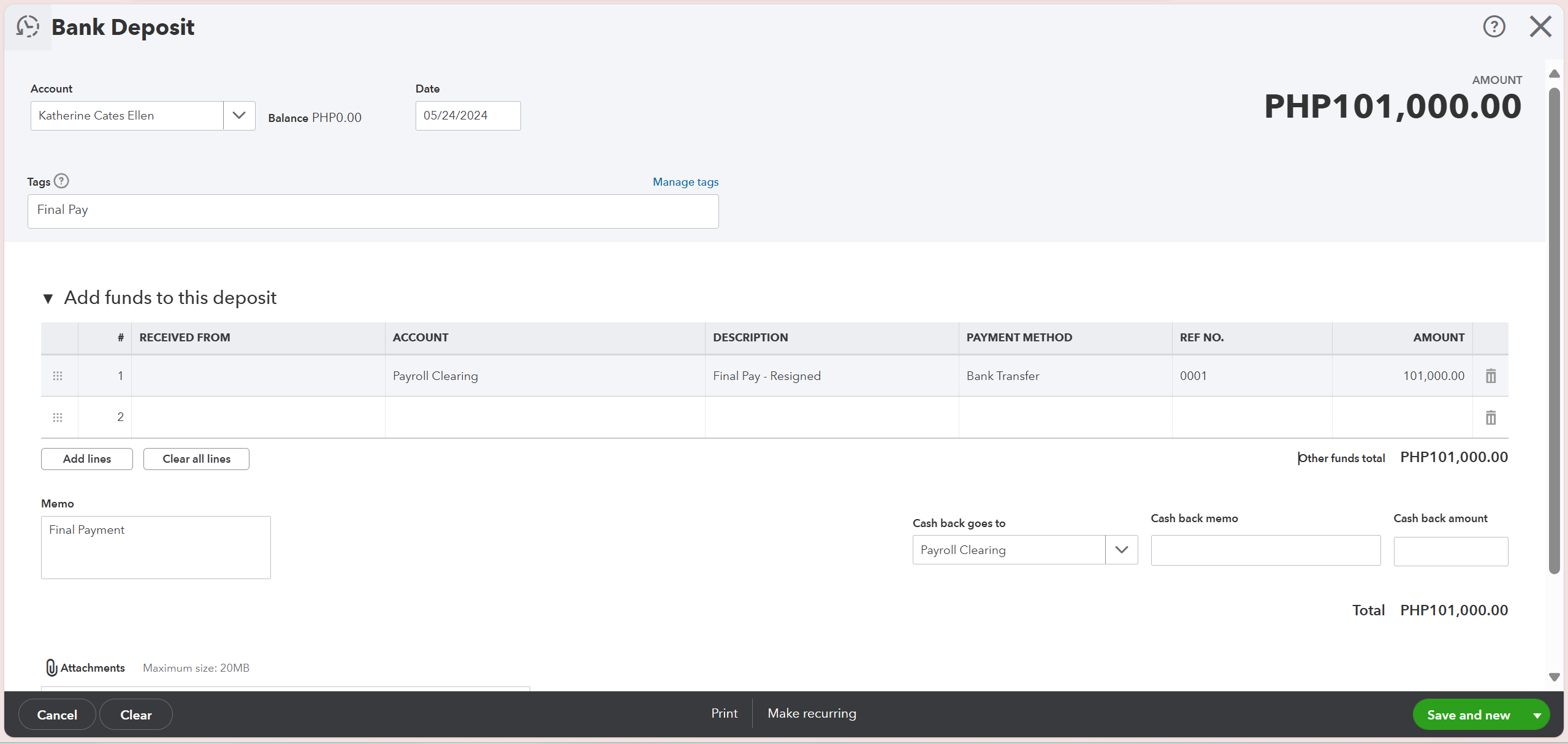The height and width of the screenshot is (744, 1568).
Task: Click the Add lines button
Action: coord(87,459)
